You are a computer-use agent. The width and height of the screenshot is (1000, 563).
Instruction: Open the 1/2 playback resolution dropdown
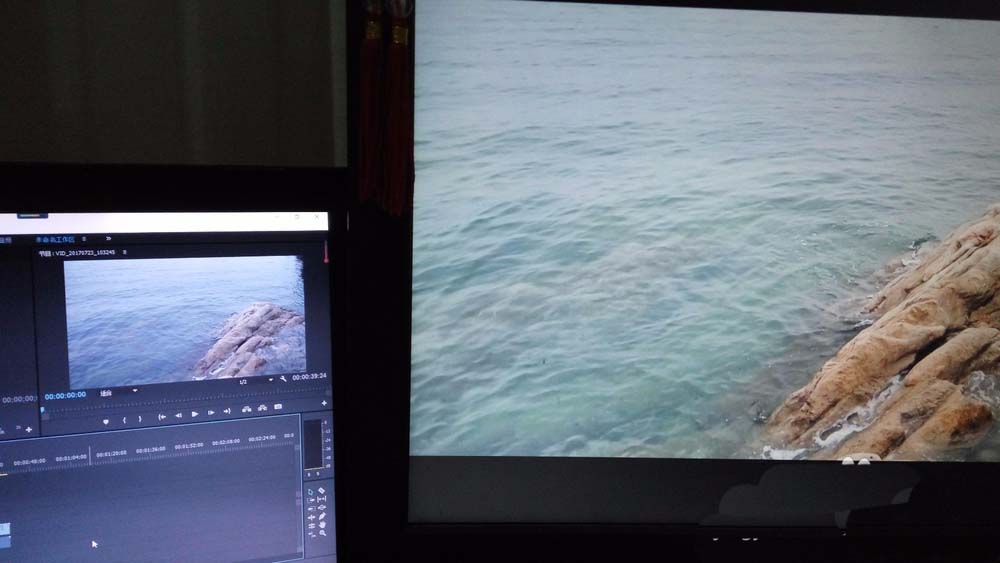click(x=256, y=381)
